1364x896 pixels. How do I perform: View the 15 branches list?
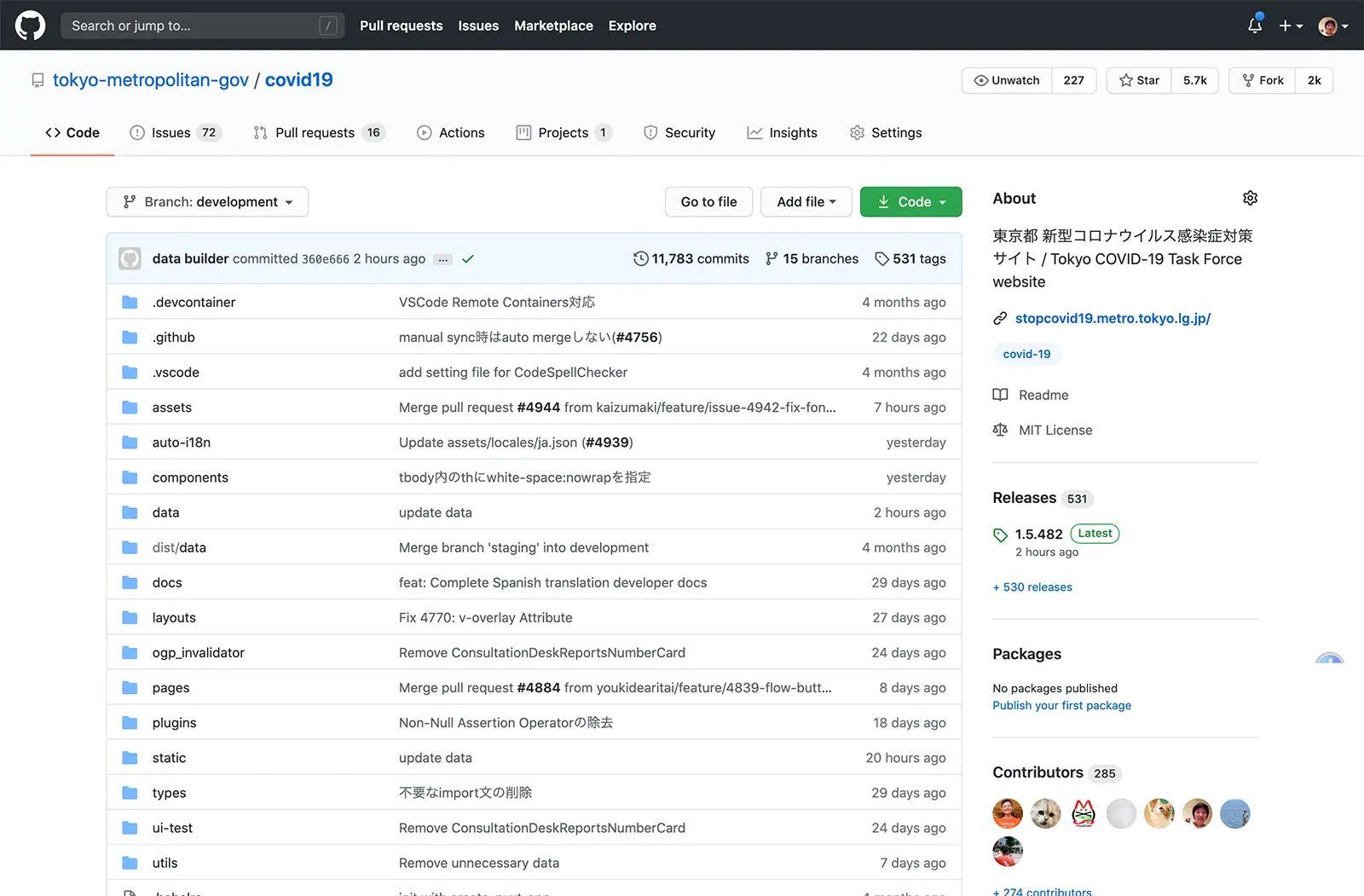(812, 259)
